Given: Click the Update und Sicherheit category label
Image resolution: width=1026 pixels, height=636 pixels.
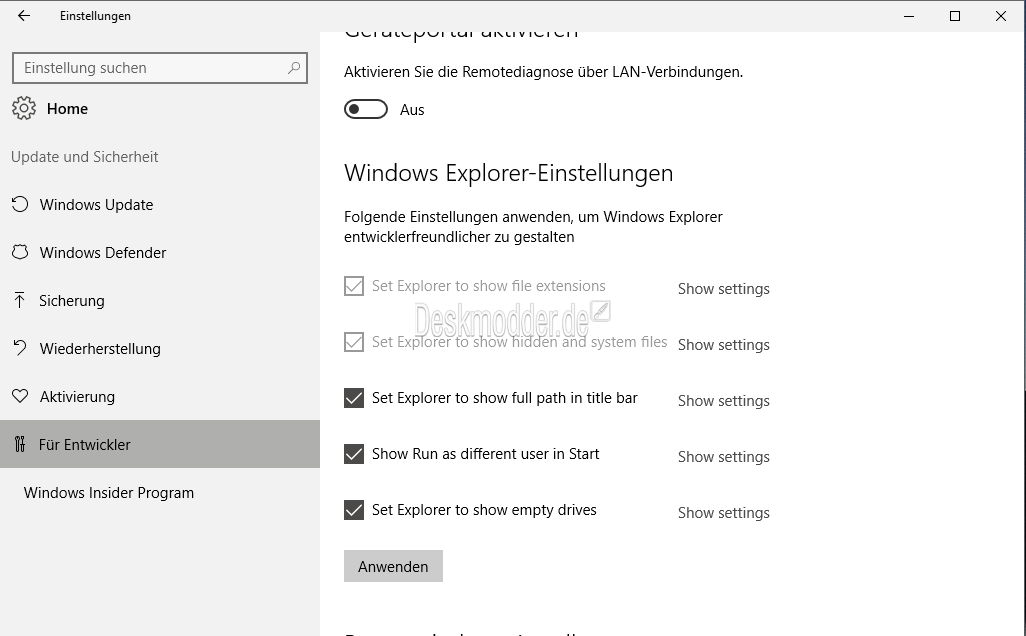Looking at the screenshot, I should click(84, 156).
